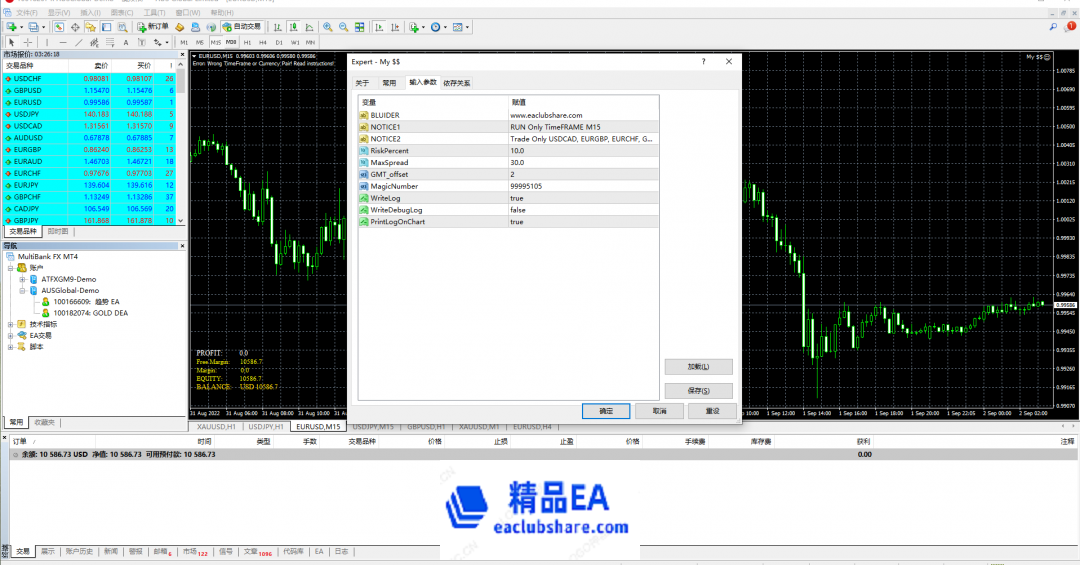Select the Trendline drawing tool
This screenshot has width=1080, height=565.
[79, 42]
